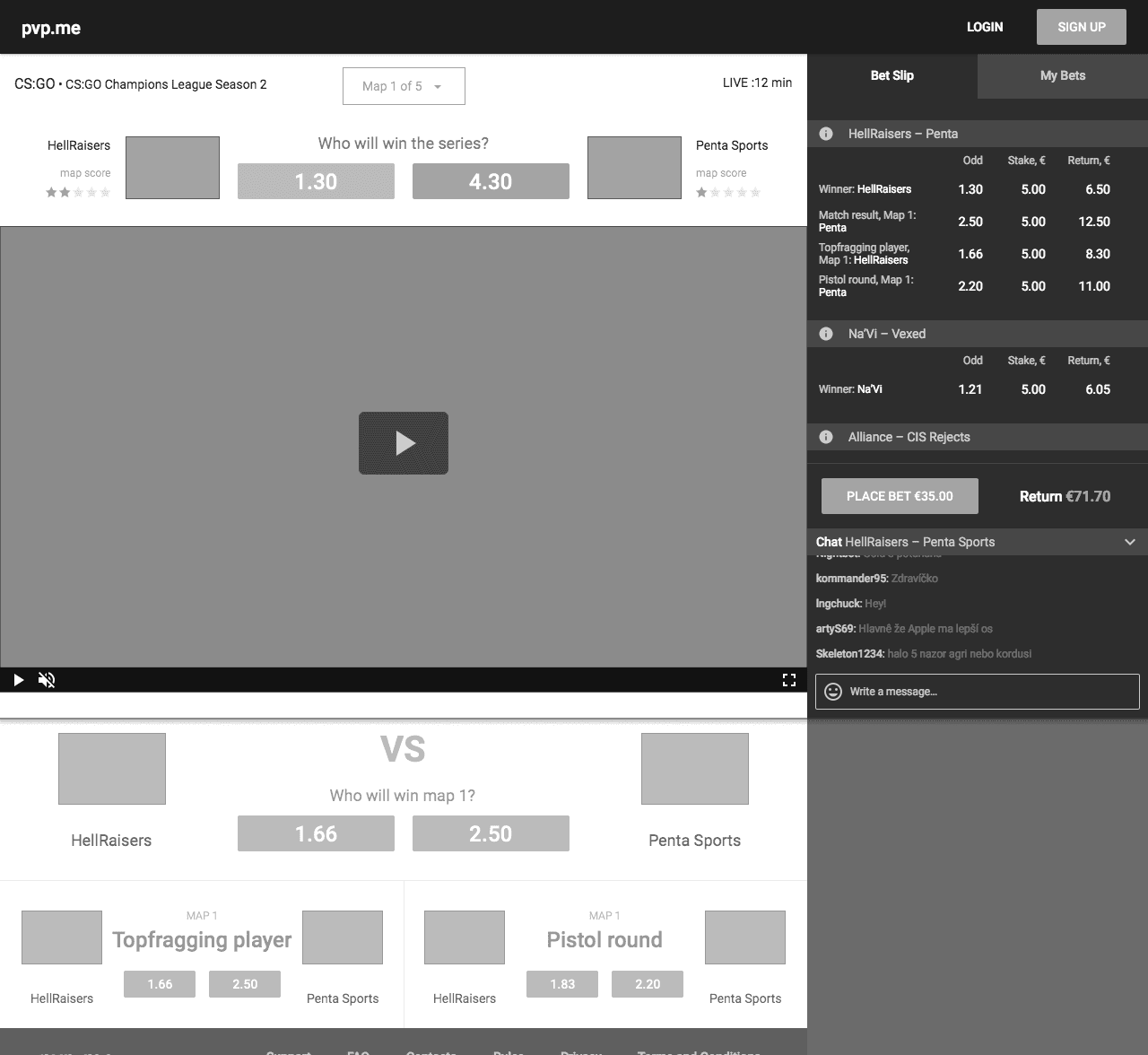Click info icon beside Alliance – CIS Rejects

(x=826, y=437)
